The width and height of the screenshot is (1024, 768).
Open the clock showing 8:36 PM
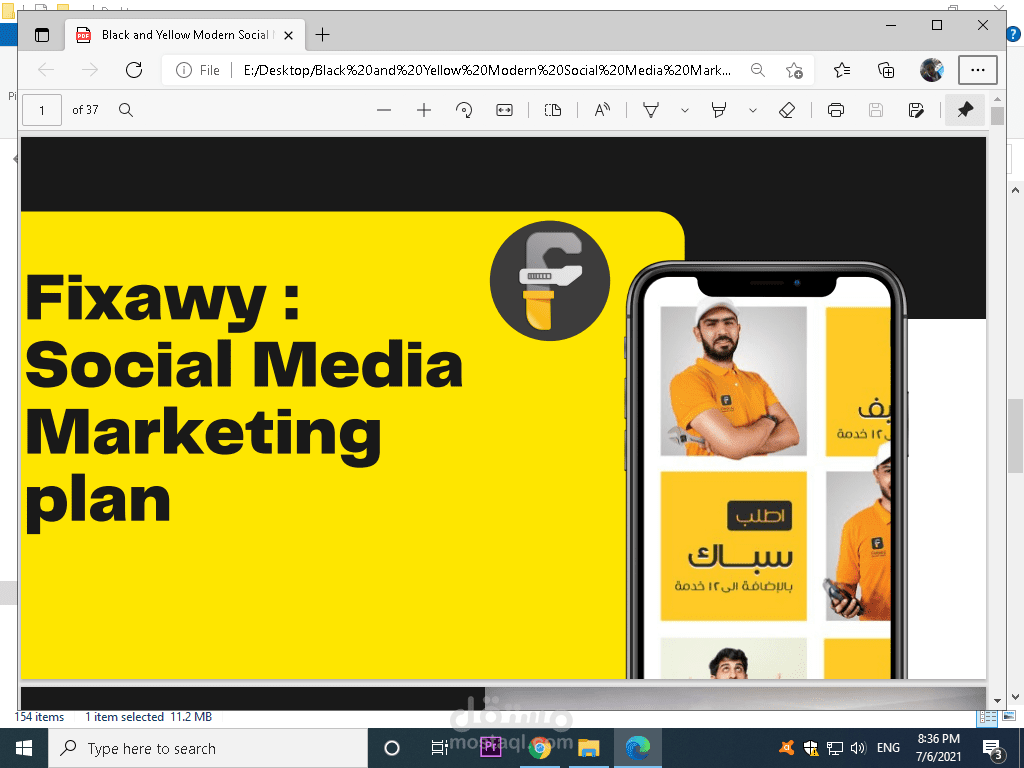tap(938, 748)
